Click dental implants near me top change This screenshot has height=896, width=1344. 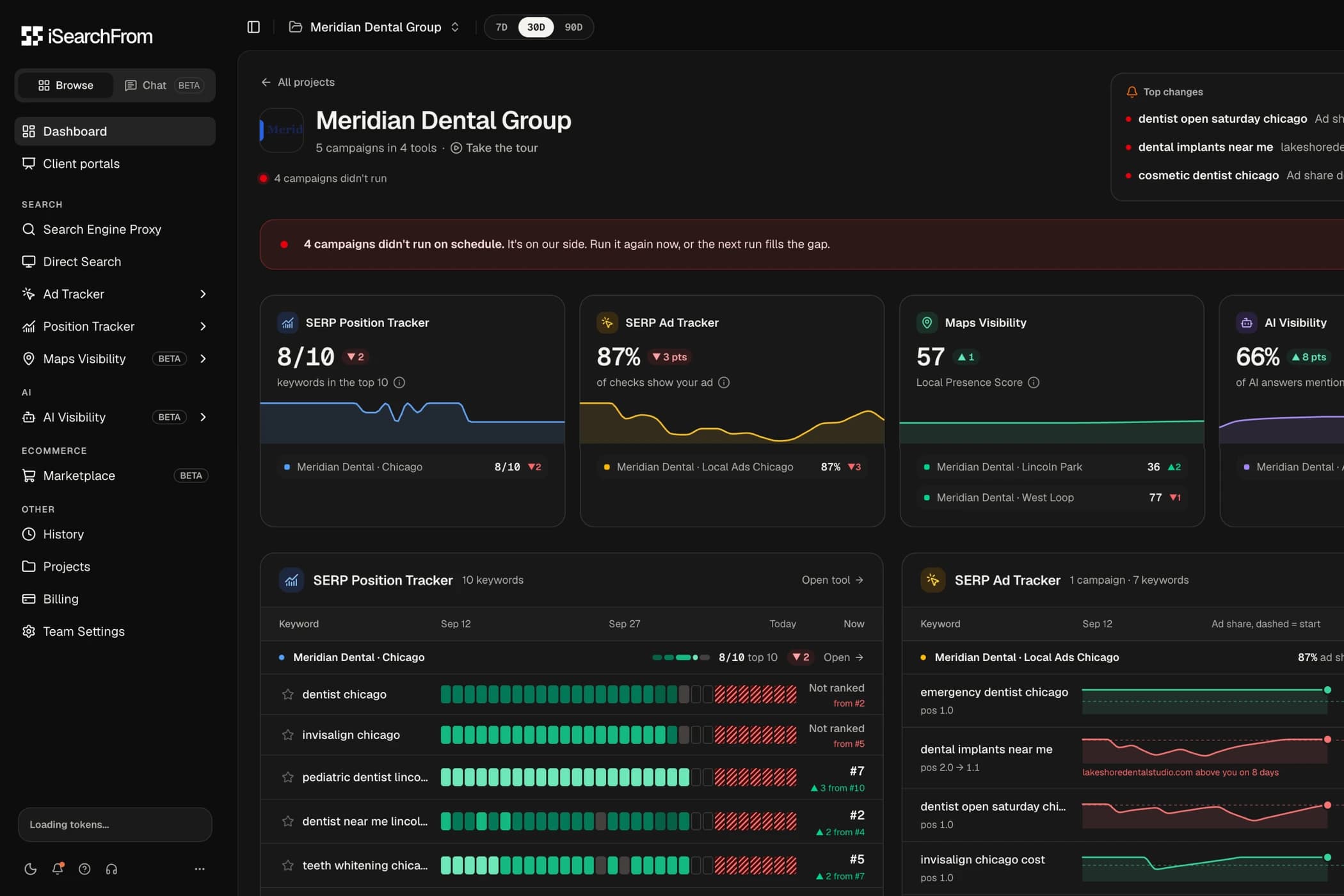pyautogui.click(x=1206, y=147)
